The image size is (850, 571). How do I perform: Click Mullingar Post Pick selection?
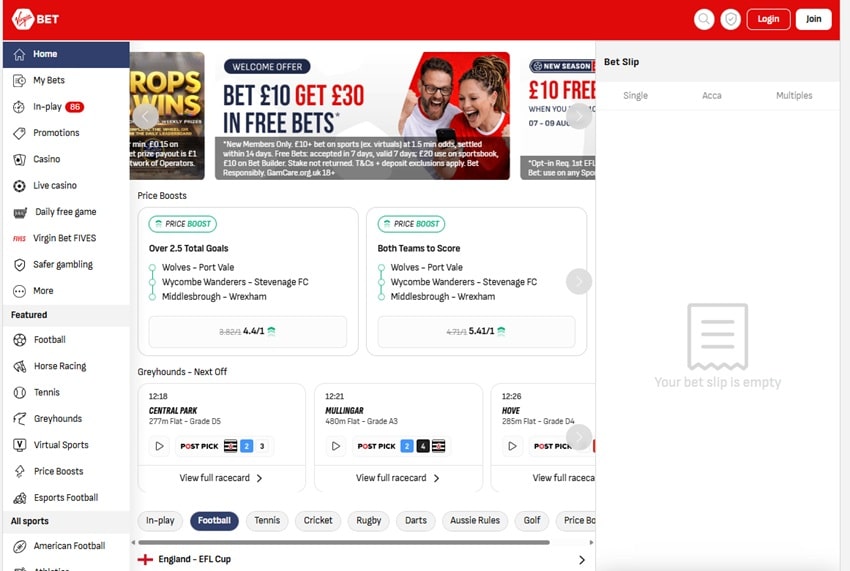pyautogui.click(x=401, y=446)
